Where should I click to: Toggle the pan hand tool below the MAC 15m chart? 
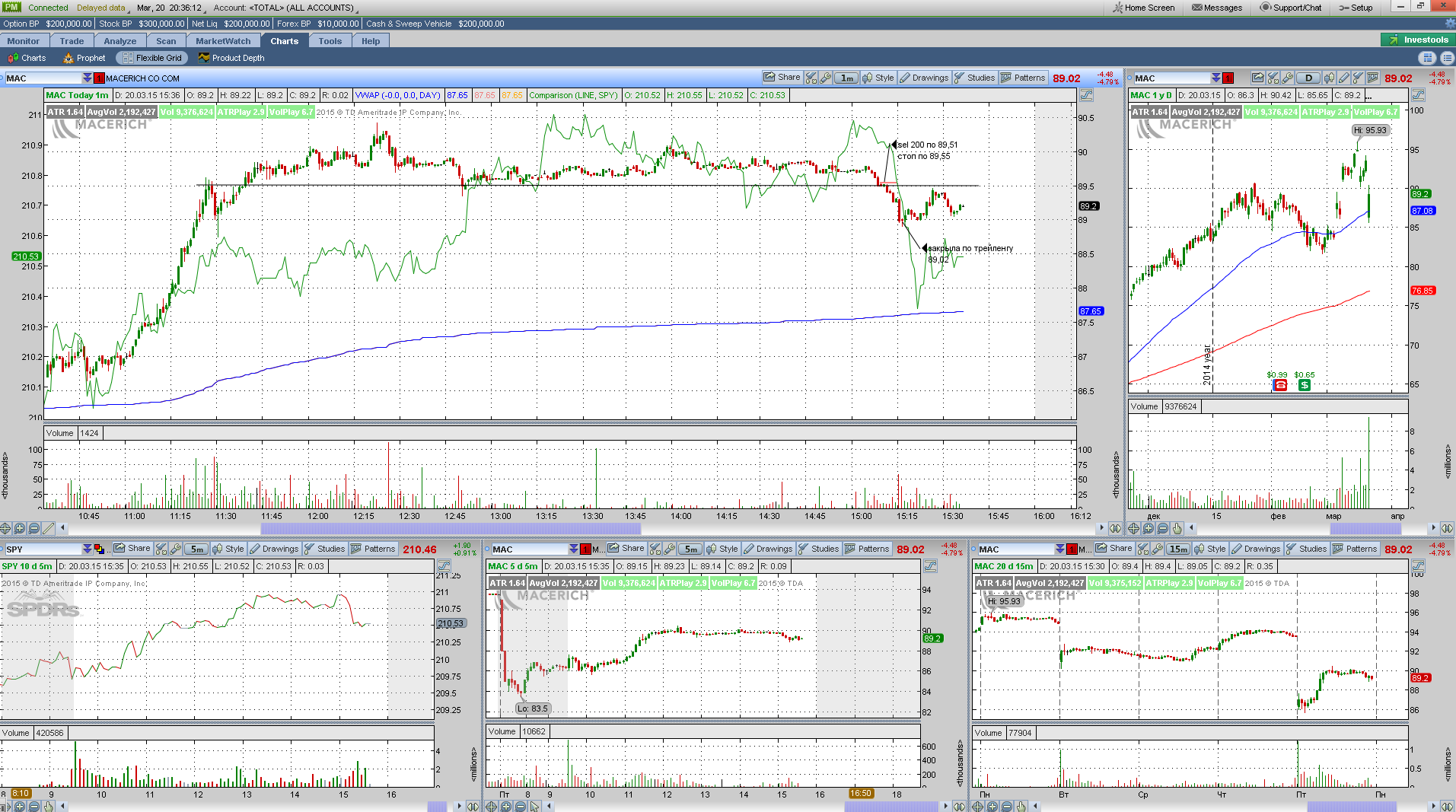pos(1021,806)
